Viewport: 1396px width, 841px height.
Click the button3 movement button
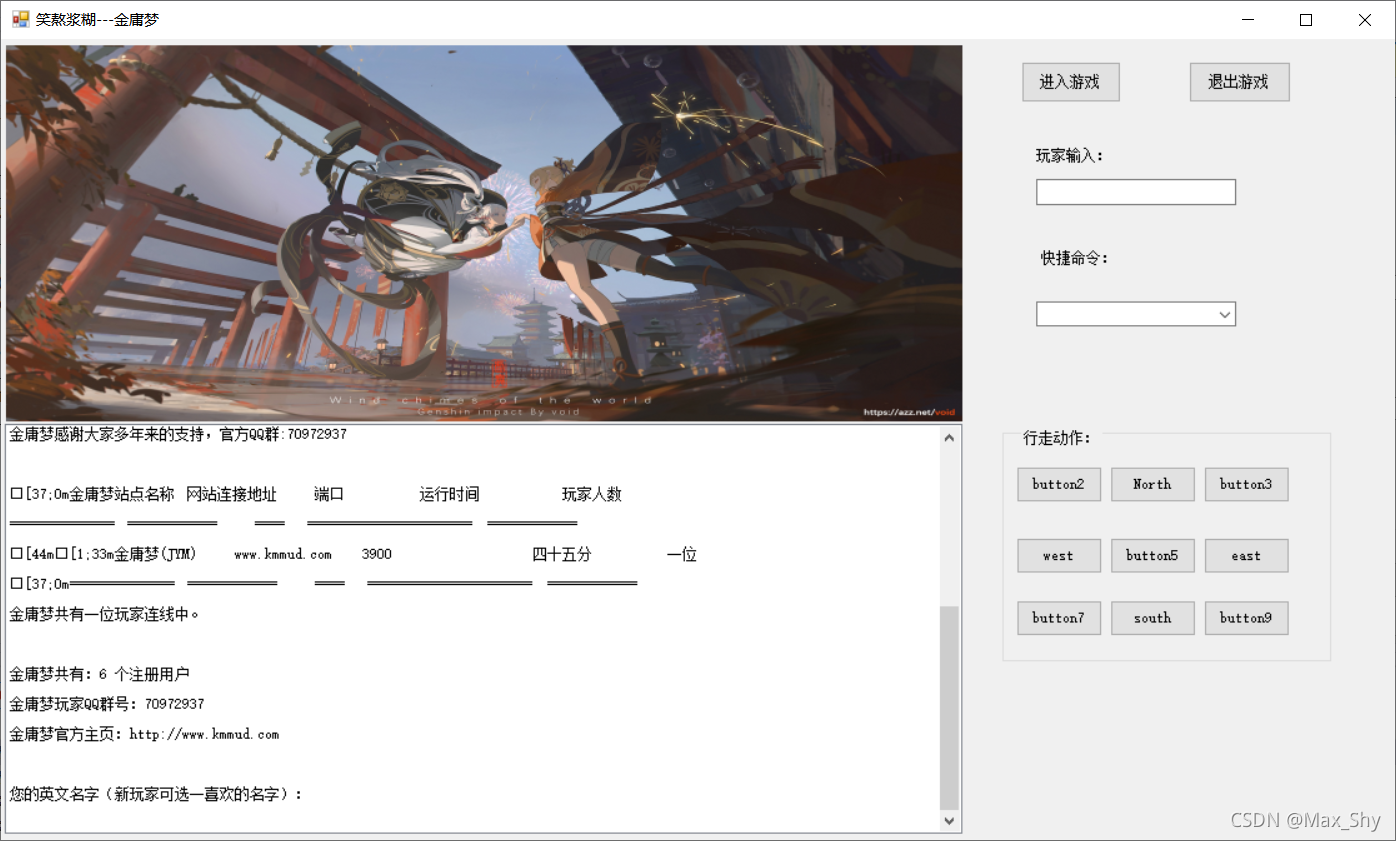tap(1246, 484)
